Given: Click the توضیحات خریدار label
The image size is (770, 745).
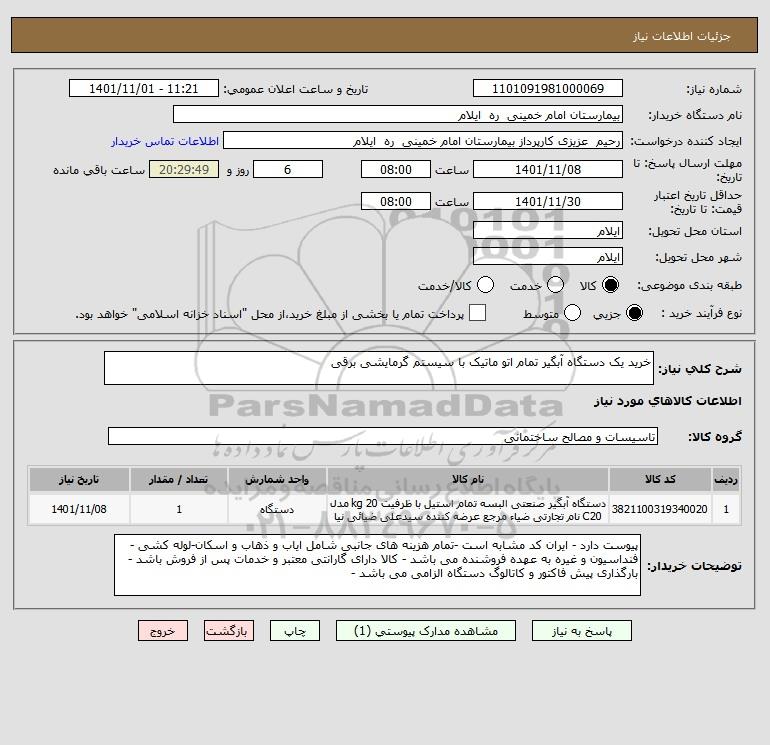Looking at the screenshot, I should tap(694, 566).
